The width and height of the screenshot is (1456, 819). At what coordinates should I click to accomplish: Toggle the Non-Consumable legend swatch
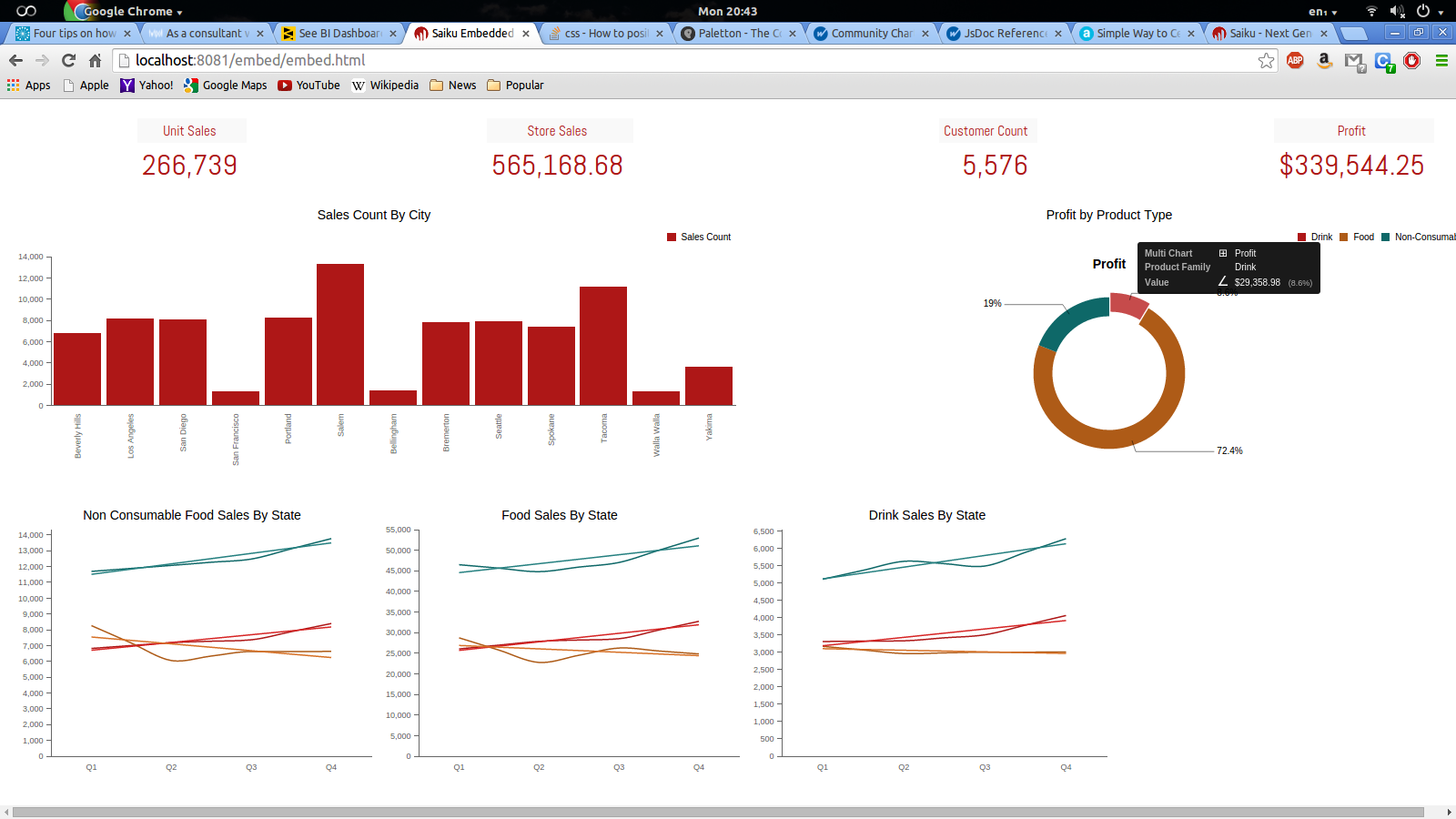click(1386, 237)
